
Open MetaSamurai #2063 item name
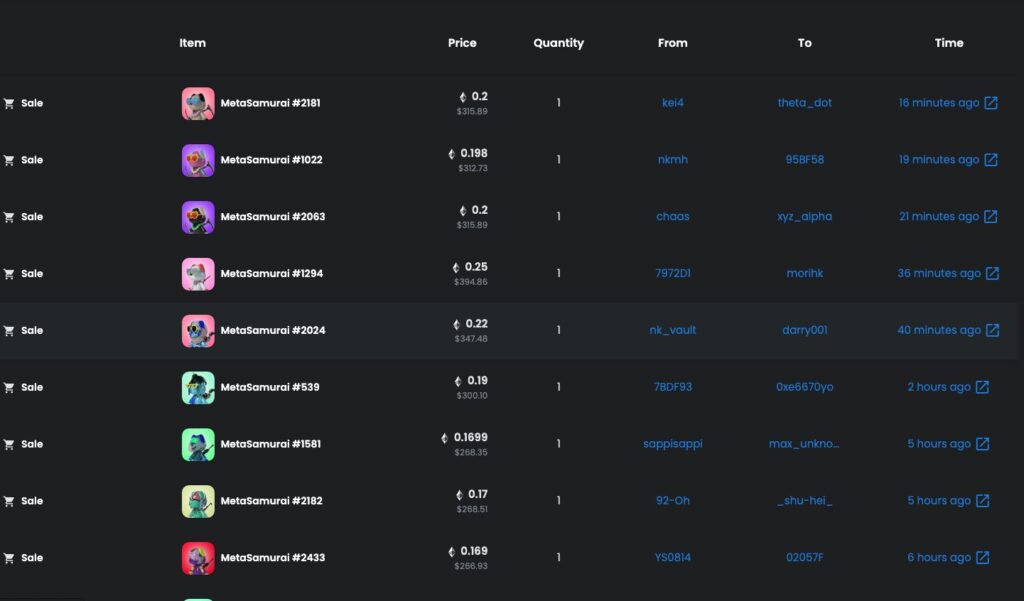point(272,217)
